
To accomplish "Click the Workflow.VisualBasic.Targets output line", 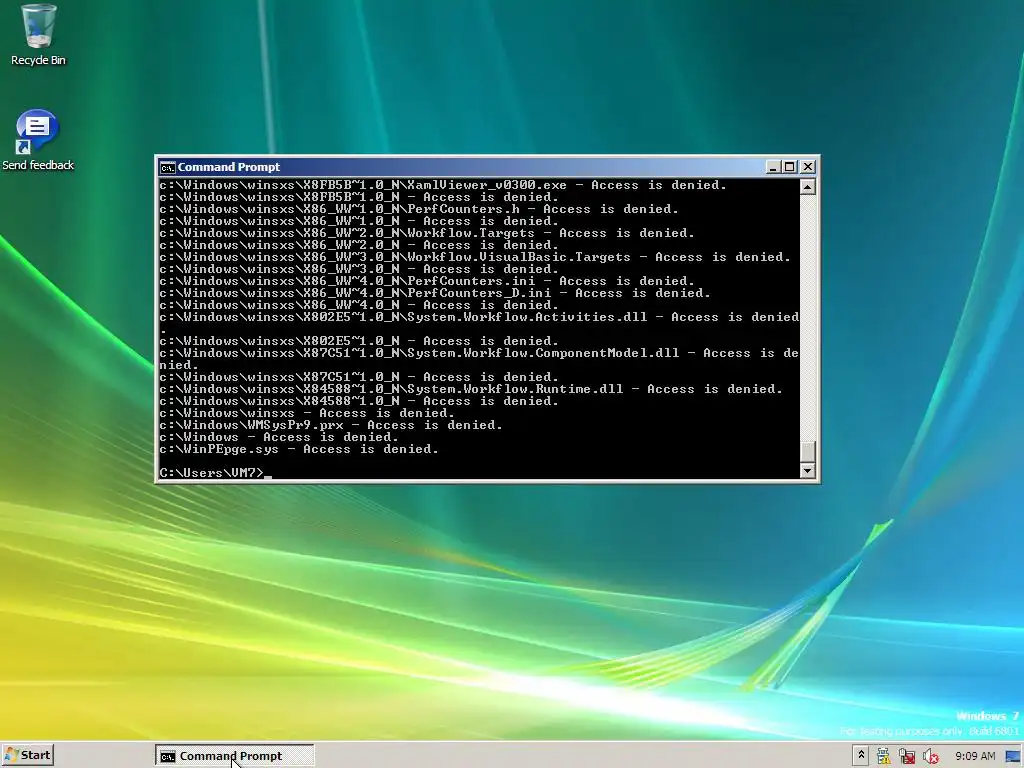I will point(475,257).
